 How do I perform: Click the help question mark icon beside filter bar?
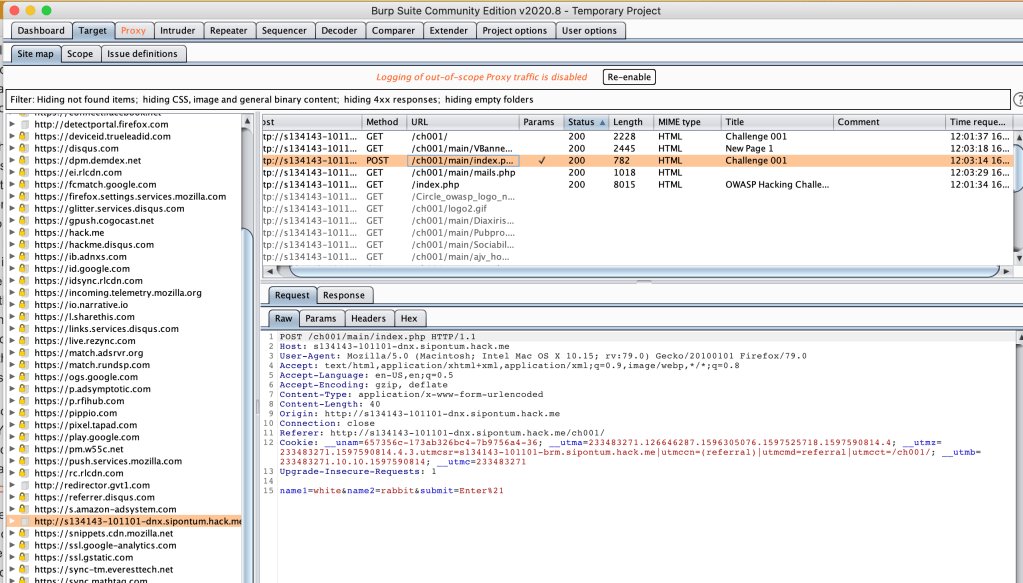pyautogui.click(x=1018, y=100)
